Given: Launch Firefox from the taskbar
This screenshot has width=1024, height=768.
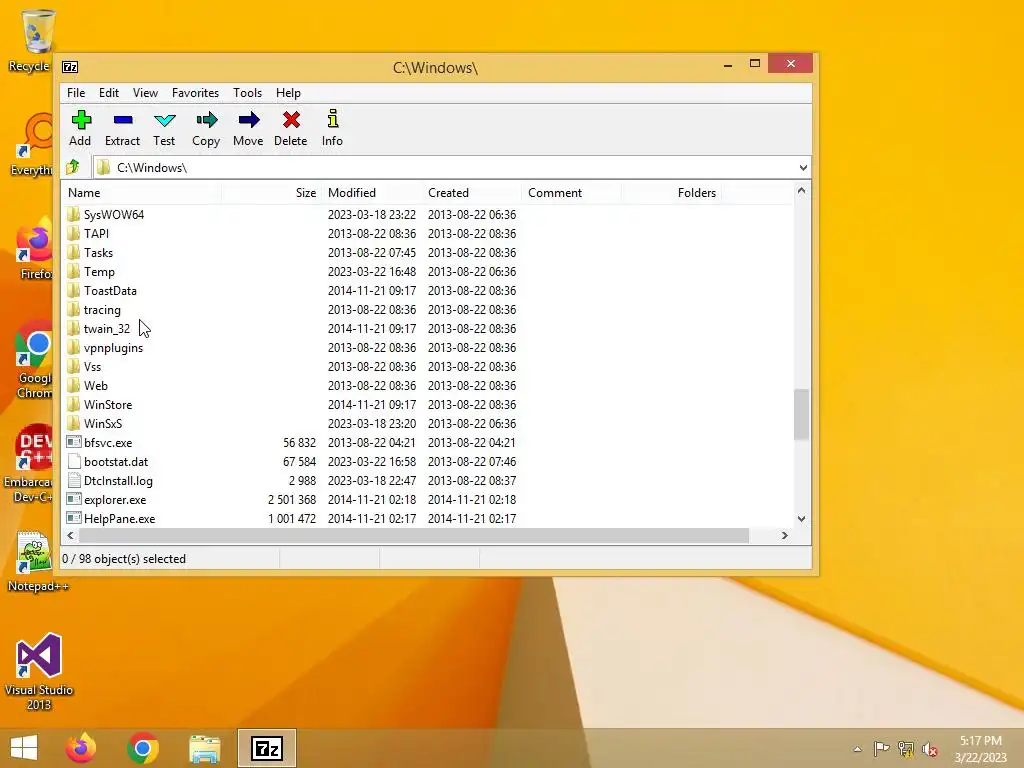Looking at the screenshot, I should [81, 748].
